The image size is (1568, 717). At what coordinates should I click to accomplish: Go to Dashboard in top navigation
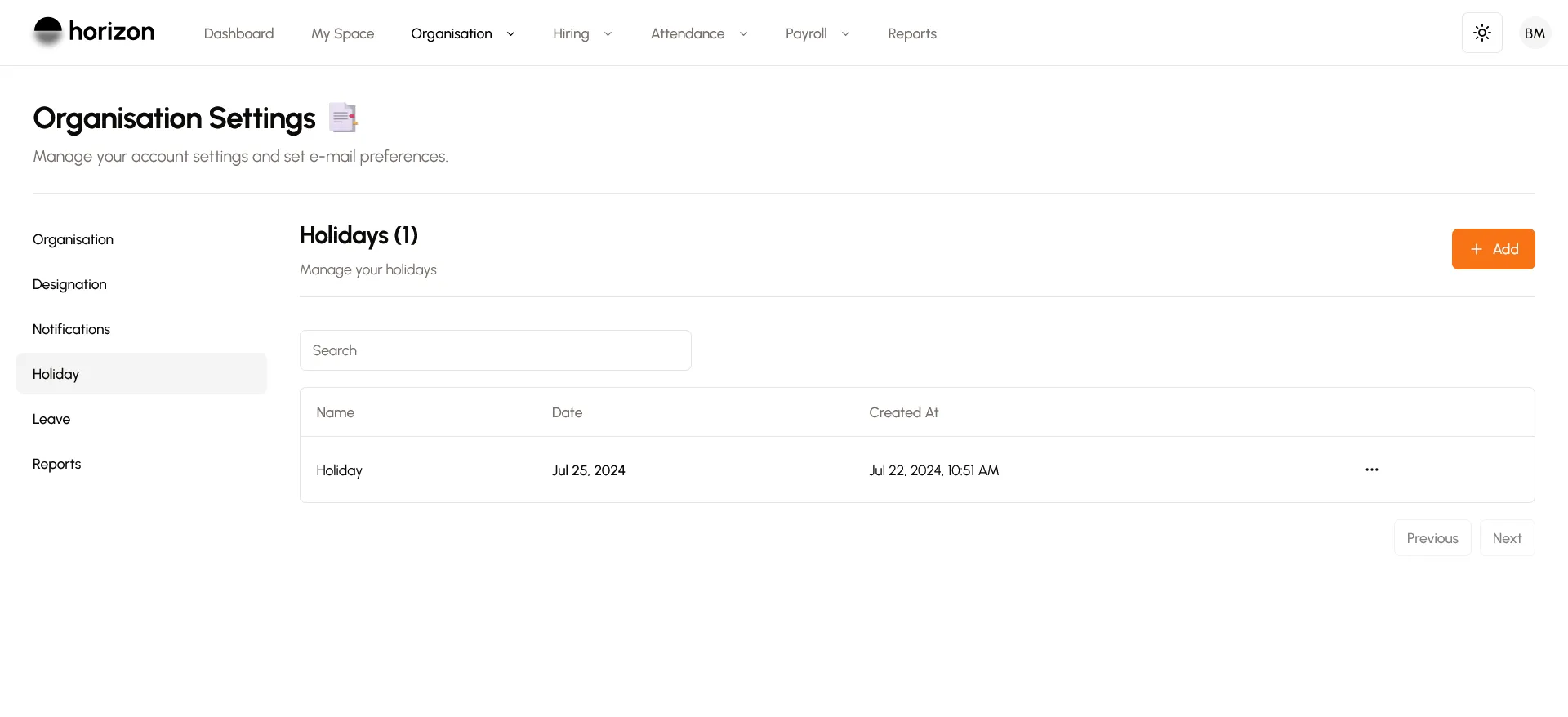pos(238,33)
